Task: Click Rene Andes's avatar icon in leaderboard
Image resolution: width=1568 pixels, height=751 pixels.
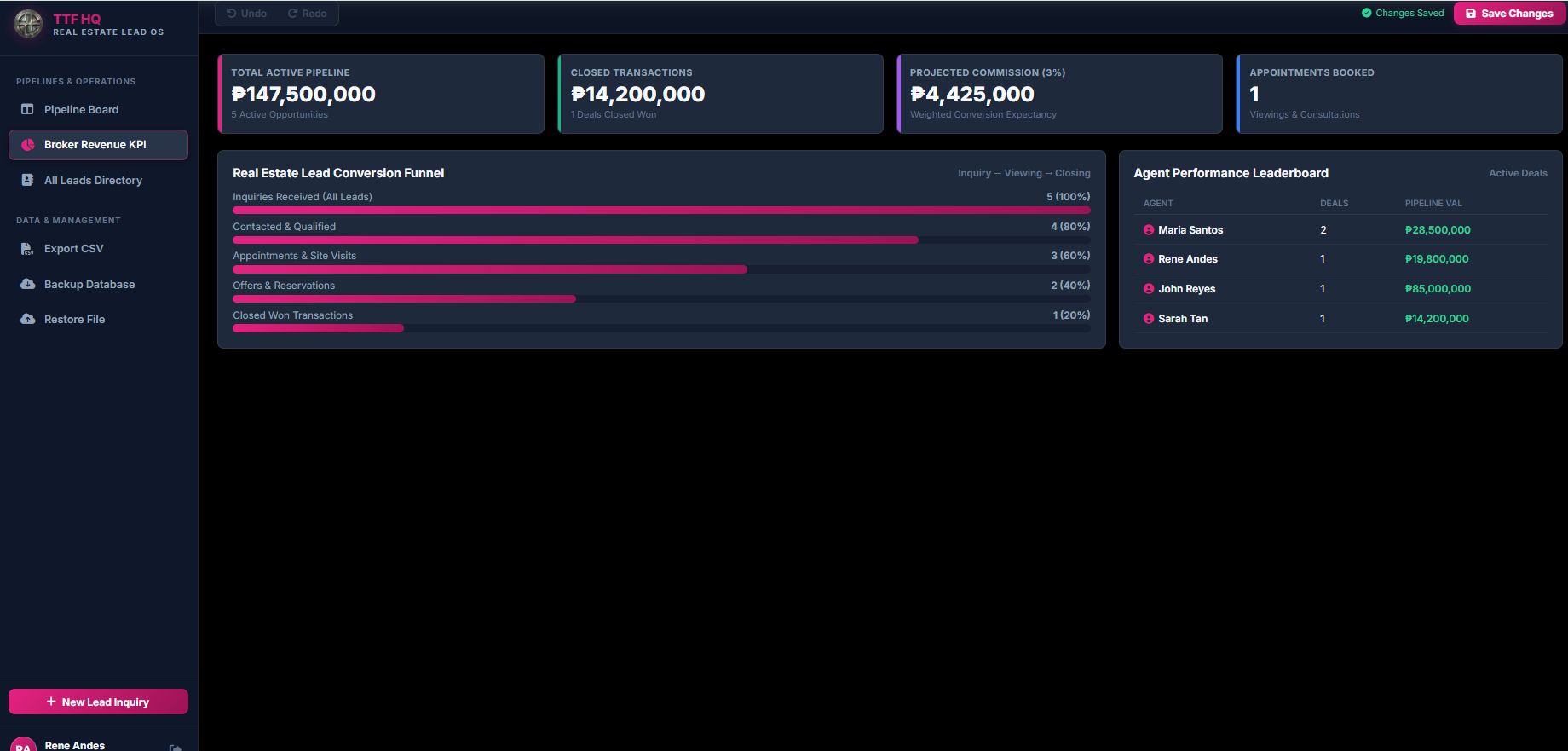Action: [1149, 259]
